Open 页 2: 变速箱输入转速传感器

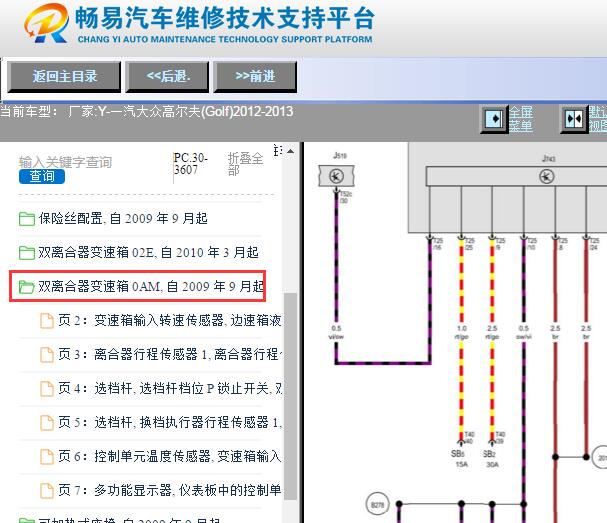169,321
